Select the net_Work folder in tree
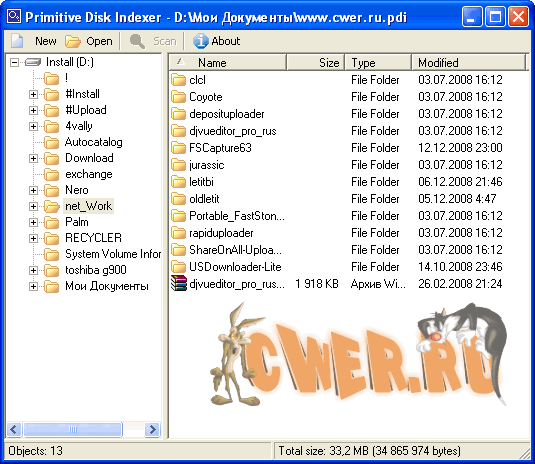Viewport: 535px width, 464px height. [x=88, y=206]
